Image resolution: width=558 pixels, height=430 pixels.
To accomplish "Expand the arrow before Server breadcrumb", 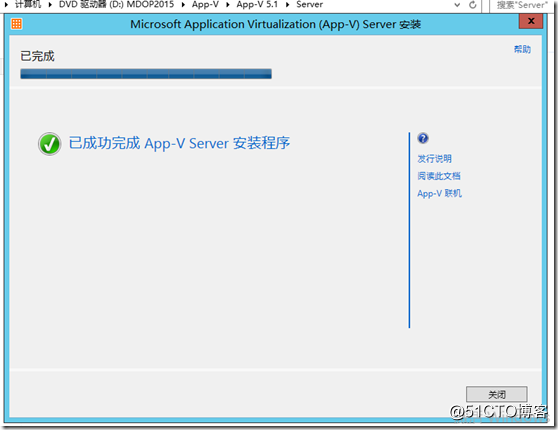I will pyautogui.click(x=287, y=5).
